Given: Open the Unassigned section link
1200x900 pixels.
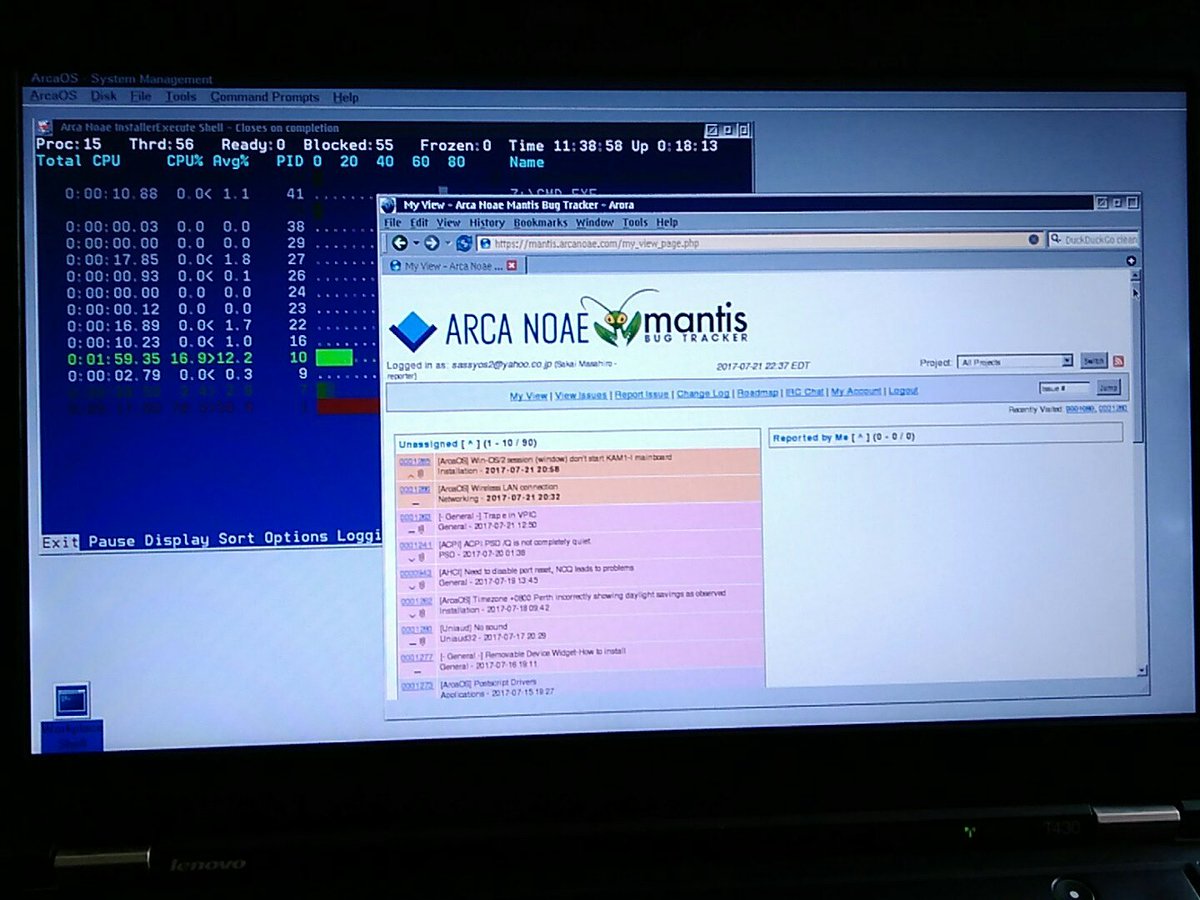Looking at the screenshot, I should [x=428, y=442].
